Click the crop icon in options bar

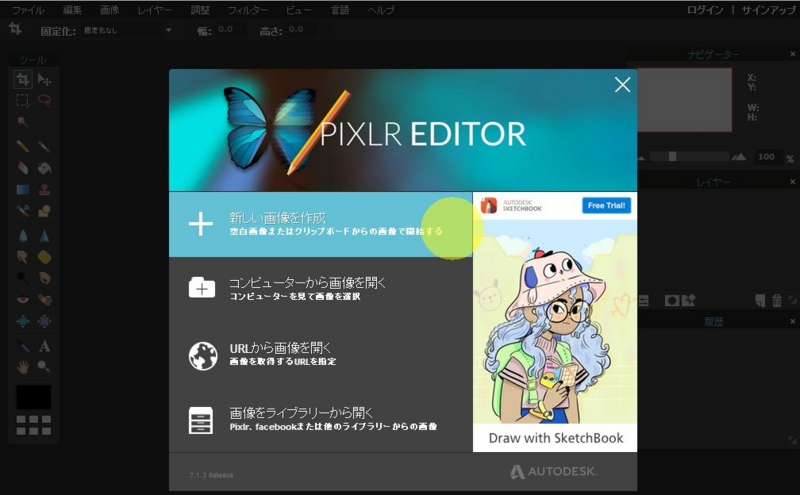click(15, 29)
